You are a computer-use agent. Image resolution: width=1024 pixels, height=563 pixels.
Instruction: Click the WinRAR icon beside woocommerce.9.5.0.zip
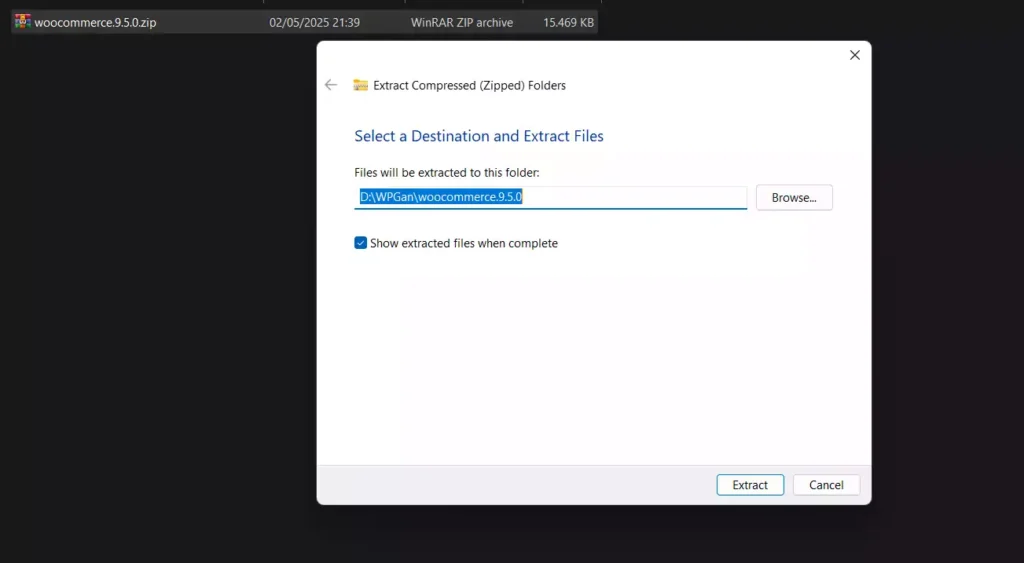click(x=23, y=22)
